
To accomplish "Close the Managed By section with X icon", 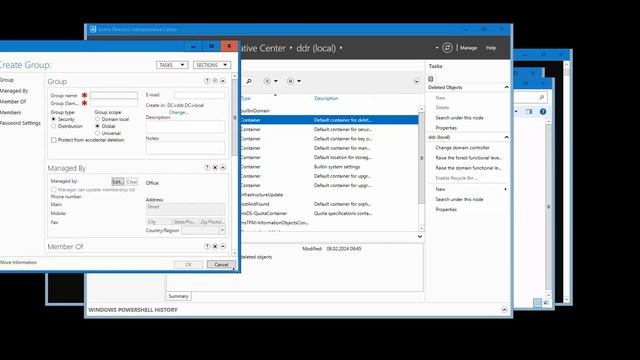I will (x=215, y=168).
